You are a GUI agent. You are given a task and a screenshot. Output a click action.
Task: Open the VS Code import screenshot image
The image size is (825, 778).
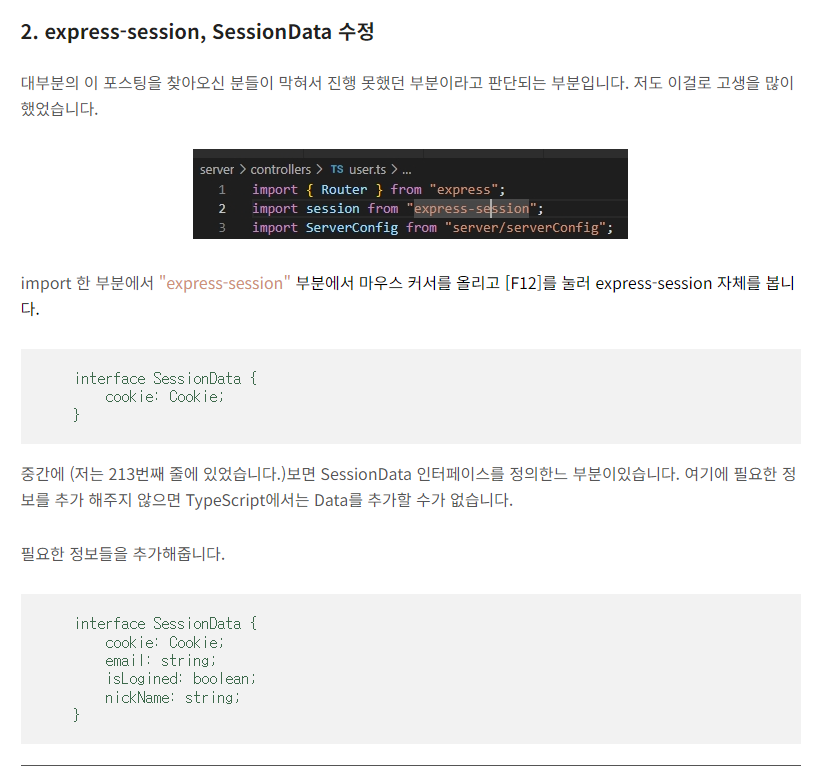tap(410, 194)
